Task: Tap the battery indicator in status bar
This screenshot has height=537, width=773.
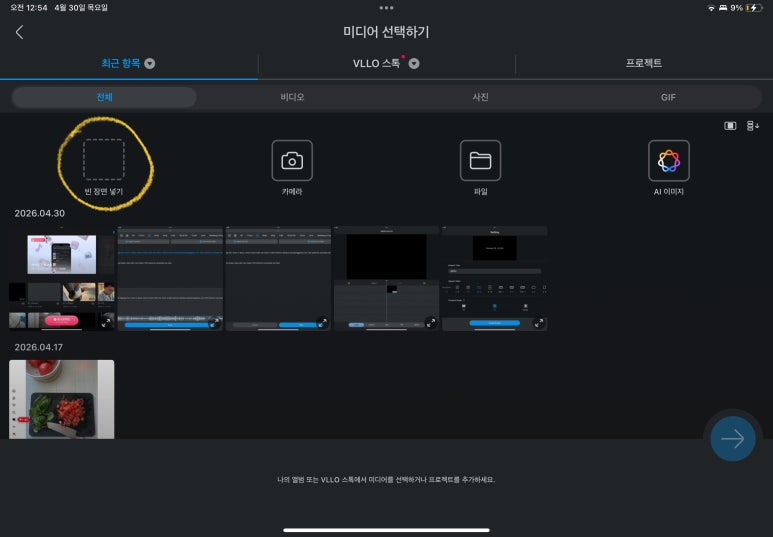Action: [754, 8]
